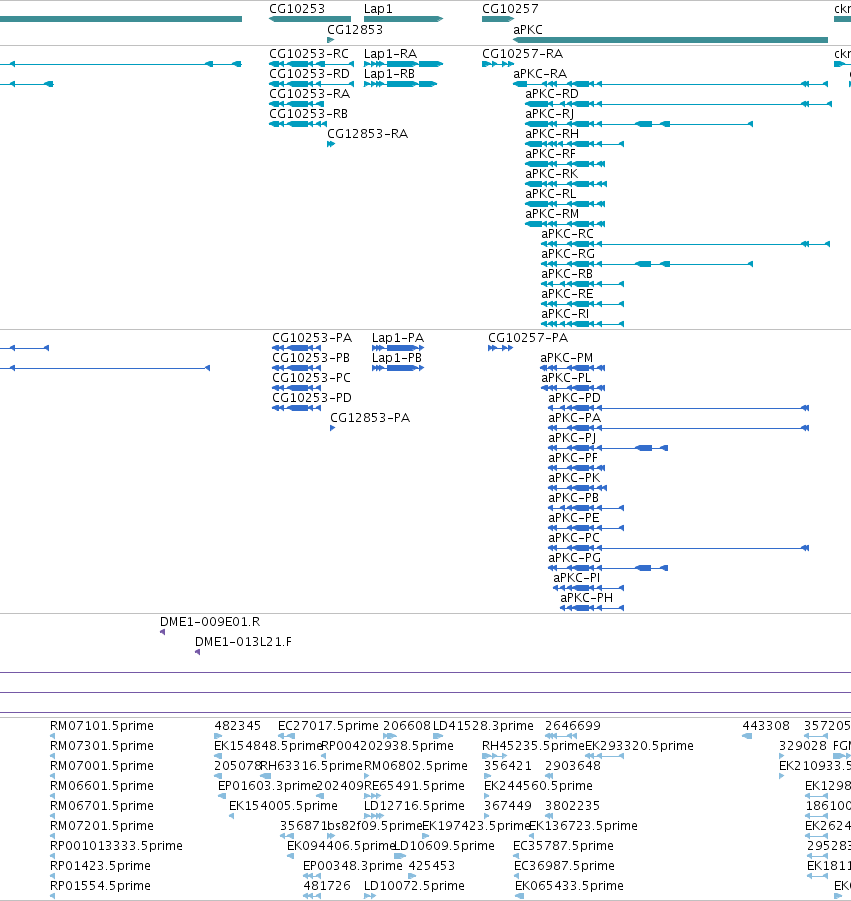The width and height of the screenshot is (851, 901).
Task: Open the EK065433.5prime EST label
Action: coord(569,885)
